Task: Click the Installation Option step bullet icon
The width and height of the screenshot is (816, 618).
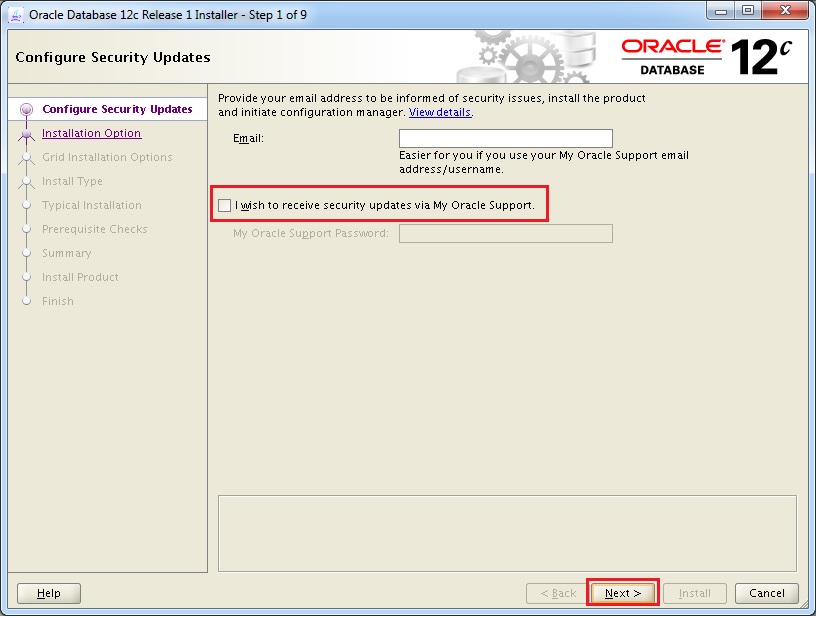Action: [x=27, y=135]
